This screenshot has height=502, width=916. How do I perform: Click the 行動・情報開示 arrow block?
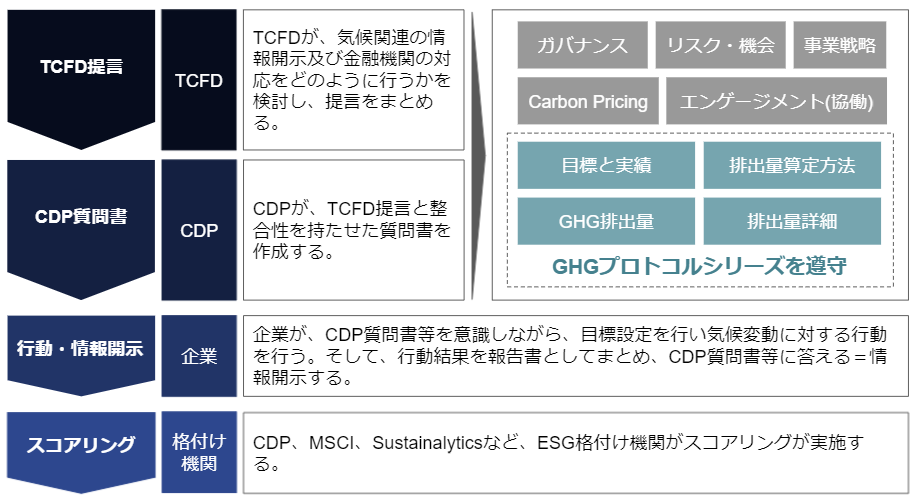pos(81,354)
